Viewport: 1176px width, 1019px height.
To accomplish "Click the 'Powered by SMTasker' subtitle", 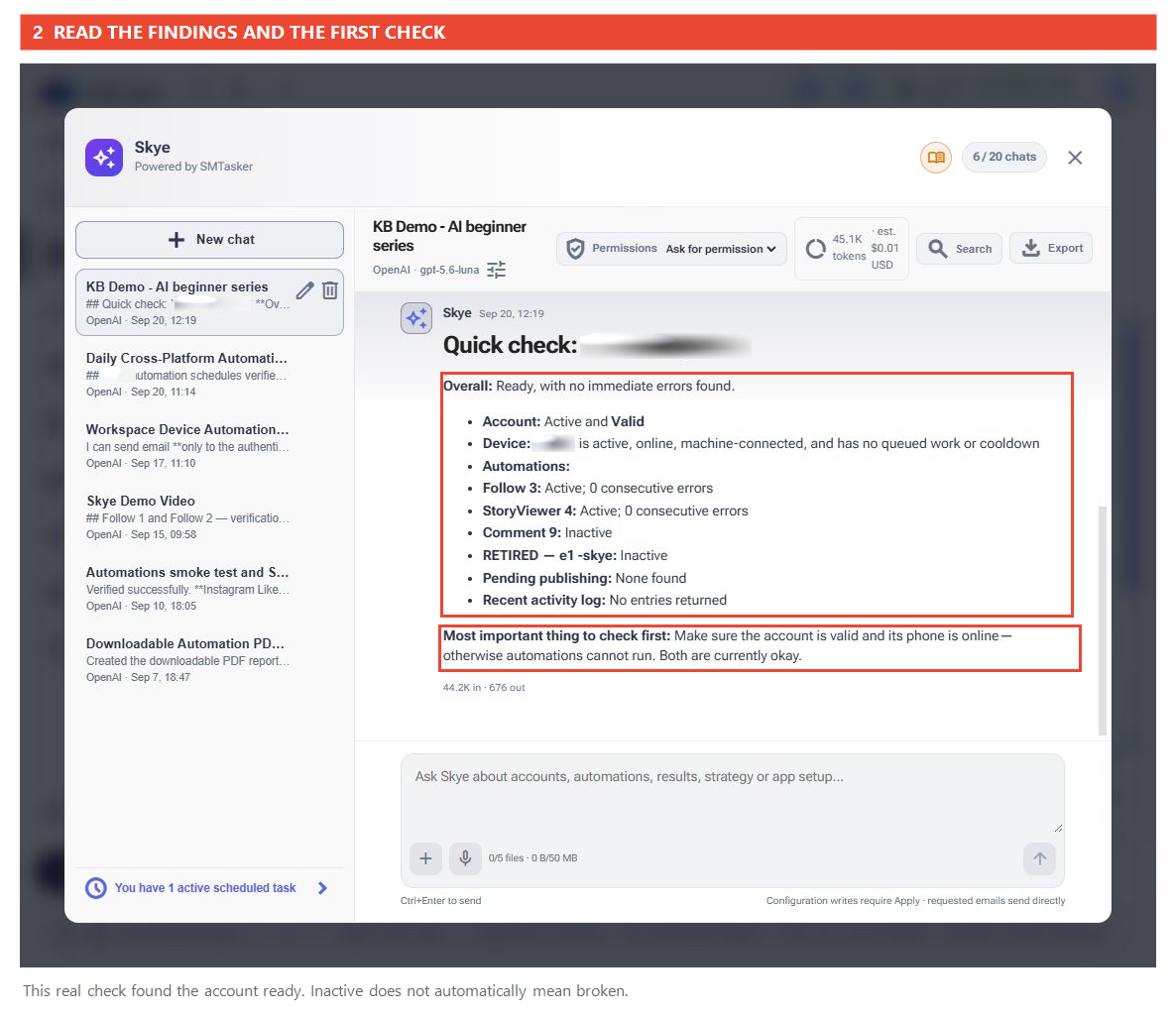I will click(x=193, y=167).
